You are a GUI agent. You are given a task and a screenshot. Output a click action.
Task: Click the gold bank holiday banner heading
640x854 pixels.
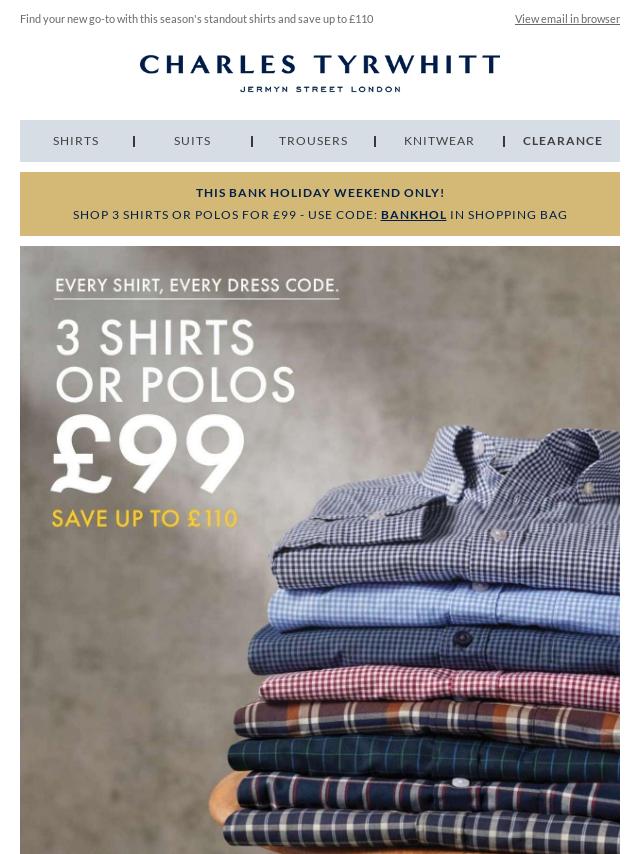tap(320, 193)
